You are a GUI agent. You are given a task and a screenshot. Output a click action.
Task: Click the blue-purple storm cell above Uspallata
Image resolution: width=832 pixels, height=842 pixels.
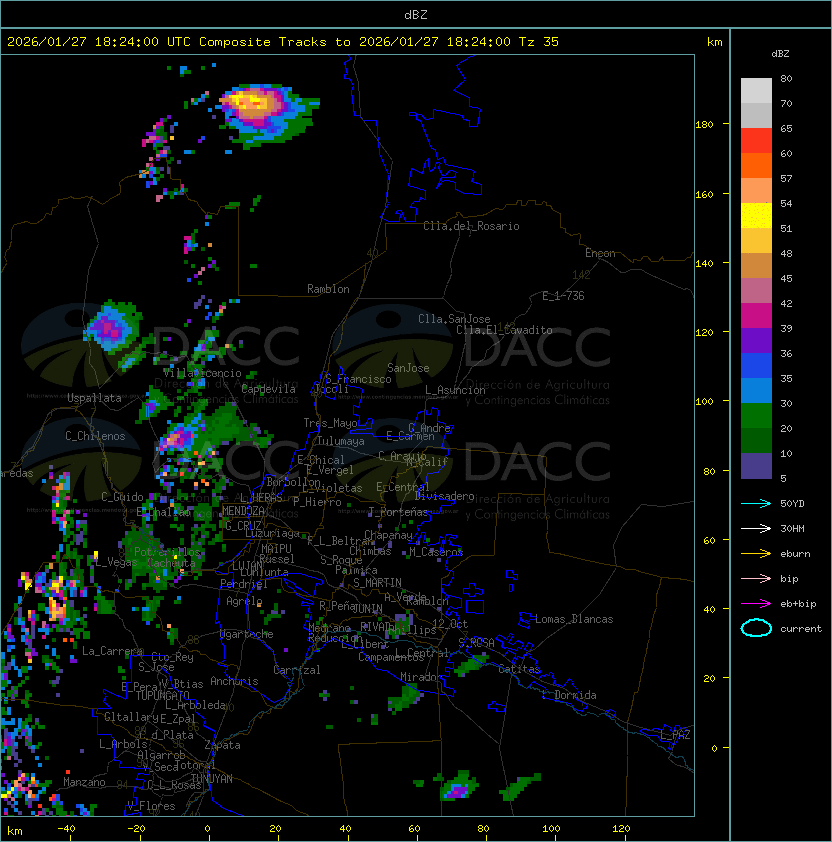(x=111, y=328)
